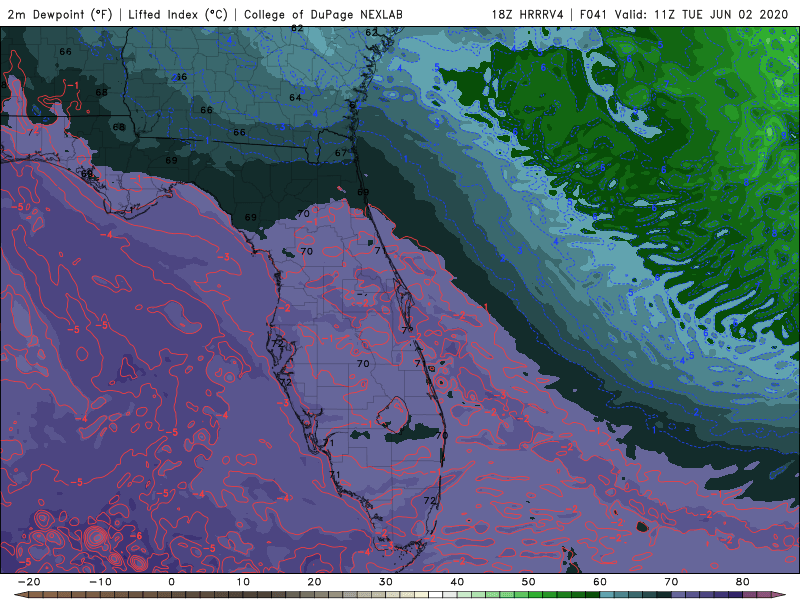Click the "College of DuPage NEXLAB" text

click(x=323, y=14)
